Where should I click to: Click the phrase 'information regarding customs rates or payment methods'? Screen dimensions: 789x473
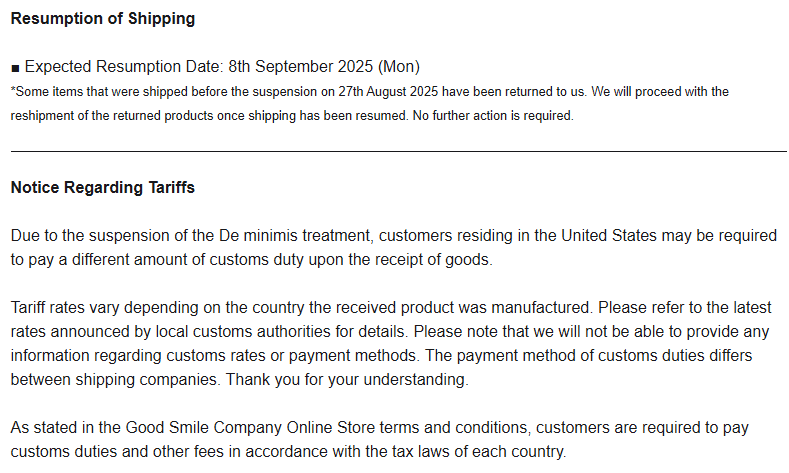pyautogui.click(x=214, y=355)
